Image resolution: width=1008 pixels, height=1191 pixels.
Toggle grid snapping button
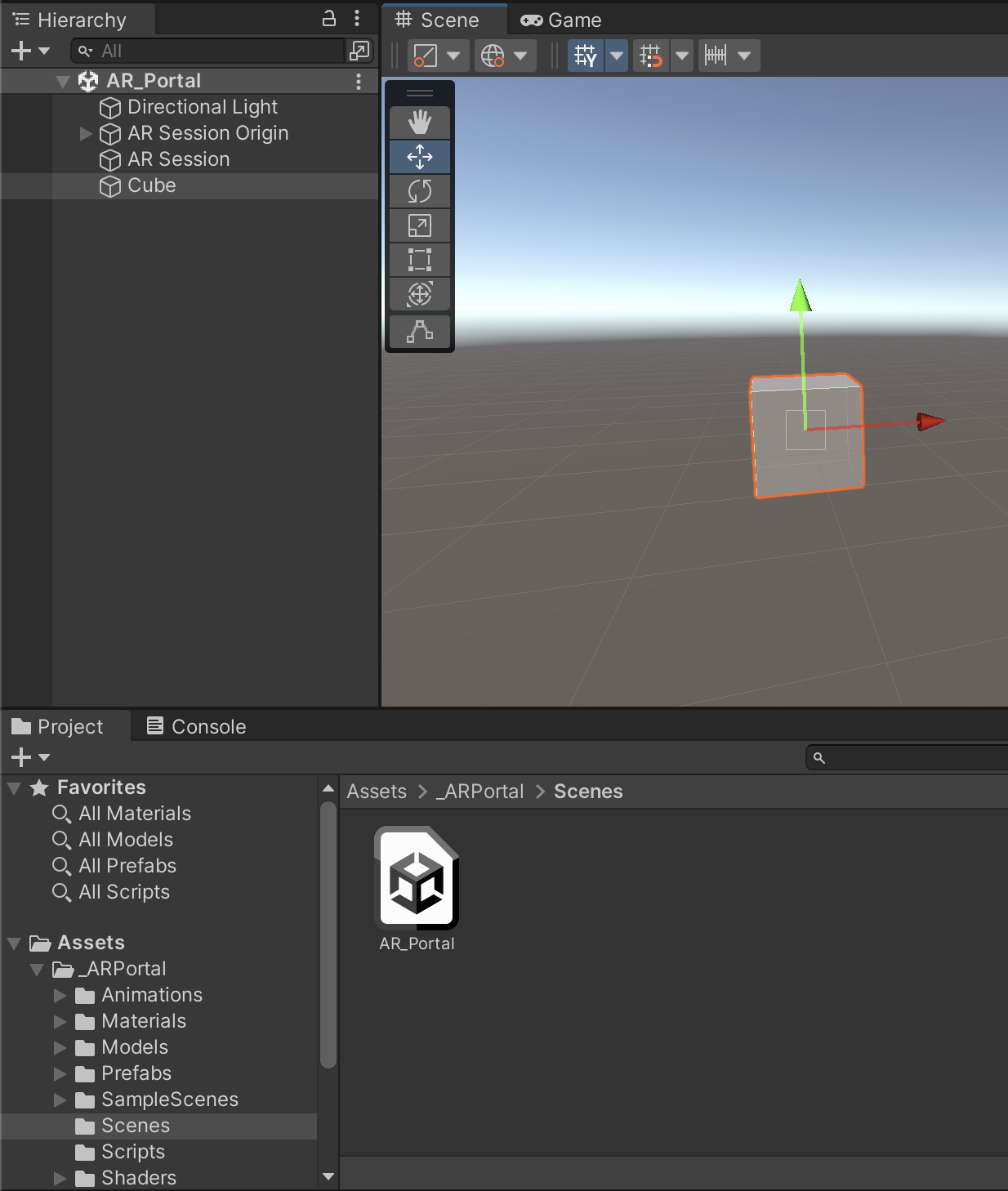651,56
